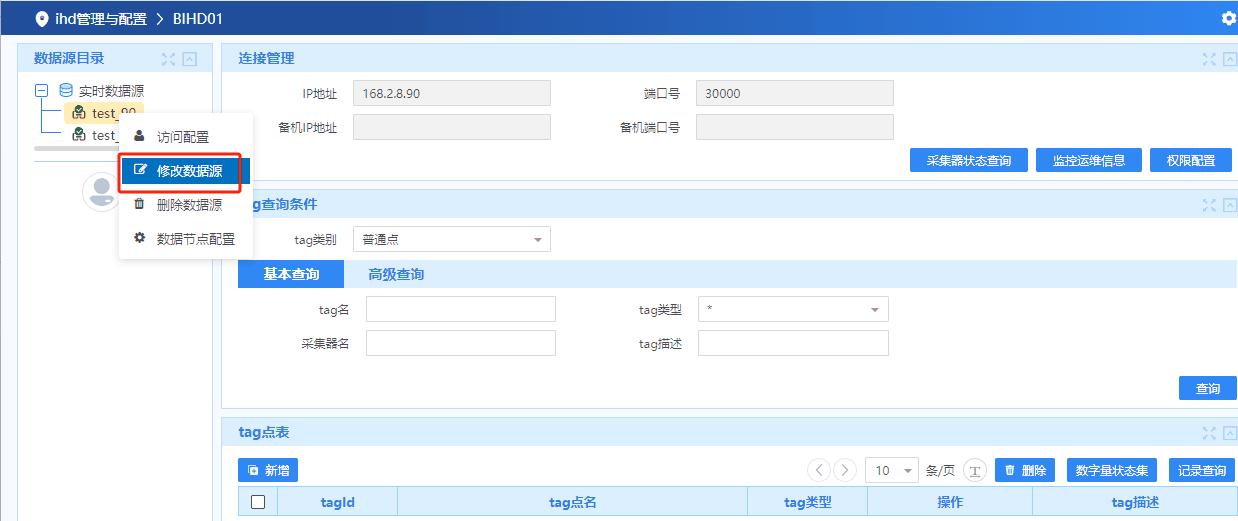Click the 监控运维信息 button
Viewport: 1238px width, 521px height.
tap(1089, 161)
